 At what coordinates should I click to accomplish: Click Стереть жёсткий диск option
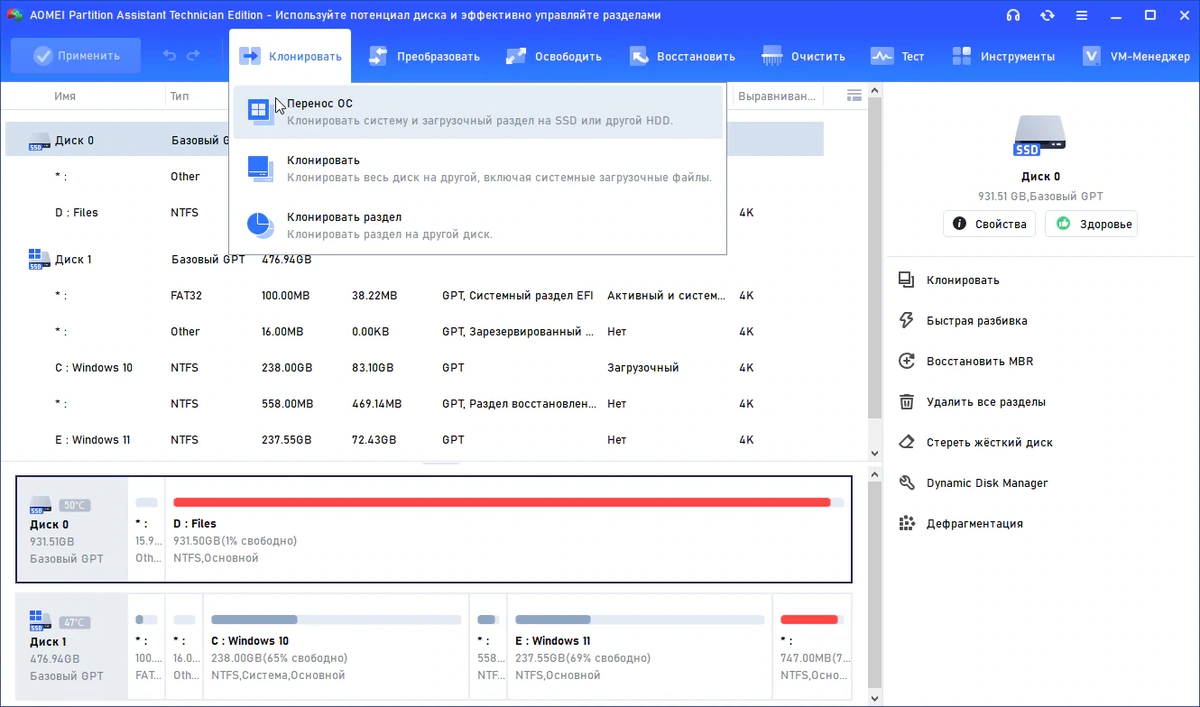(x=989, y=442)
